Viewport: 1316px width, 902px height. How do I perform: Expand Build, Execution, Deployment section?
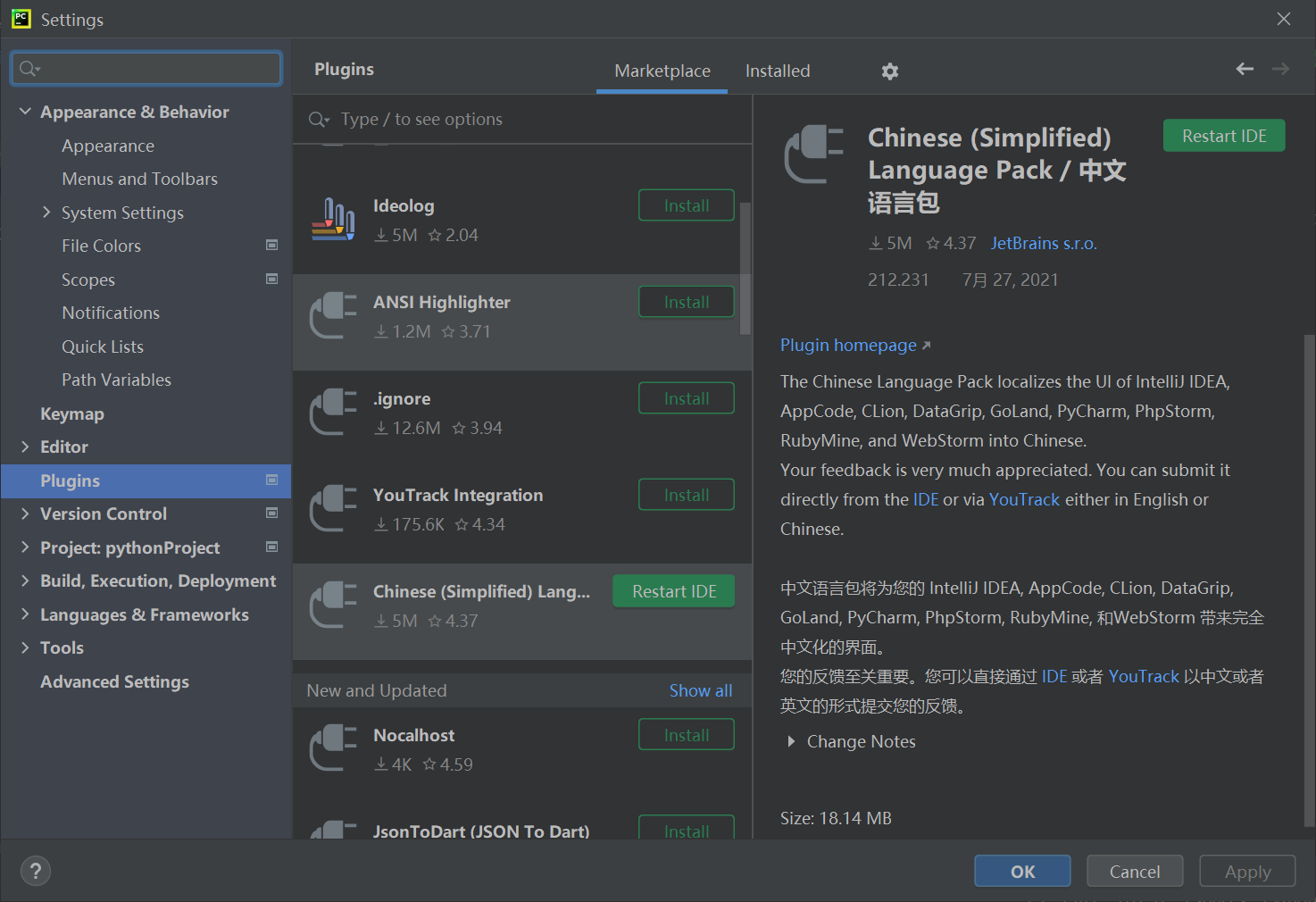25,580
